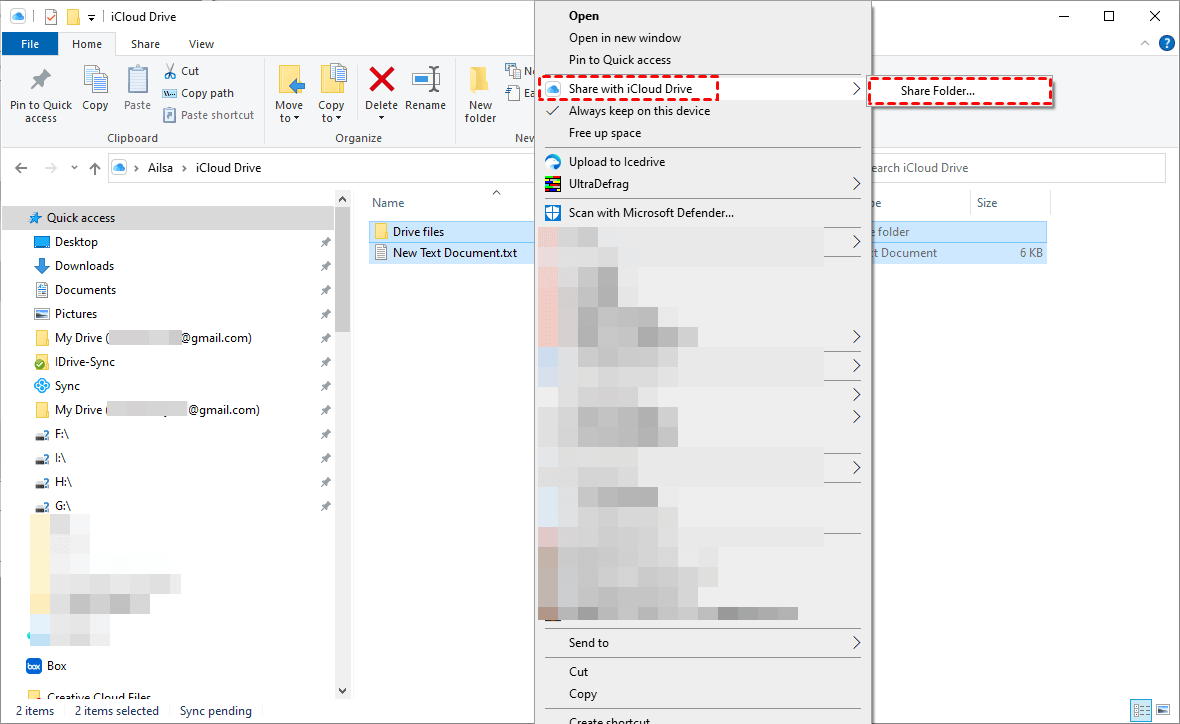The height and width of the screenshot is (724, 1180).
Task: Open Customize Quick Access Toolbar dropdown
Action: 91,17
